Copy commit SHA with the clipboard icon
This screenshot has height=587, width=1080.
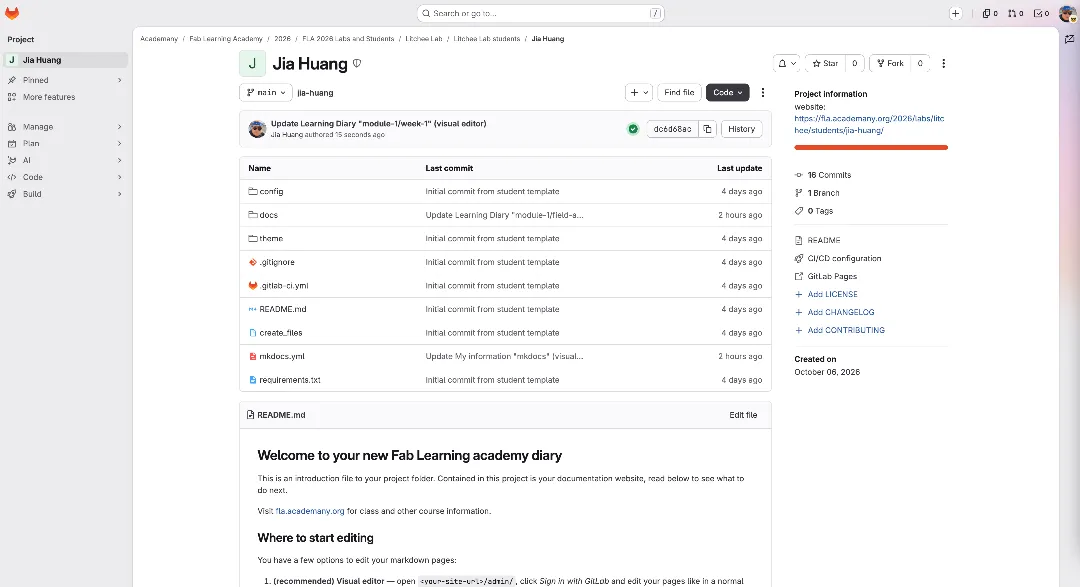(x=707, y=129)
